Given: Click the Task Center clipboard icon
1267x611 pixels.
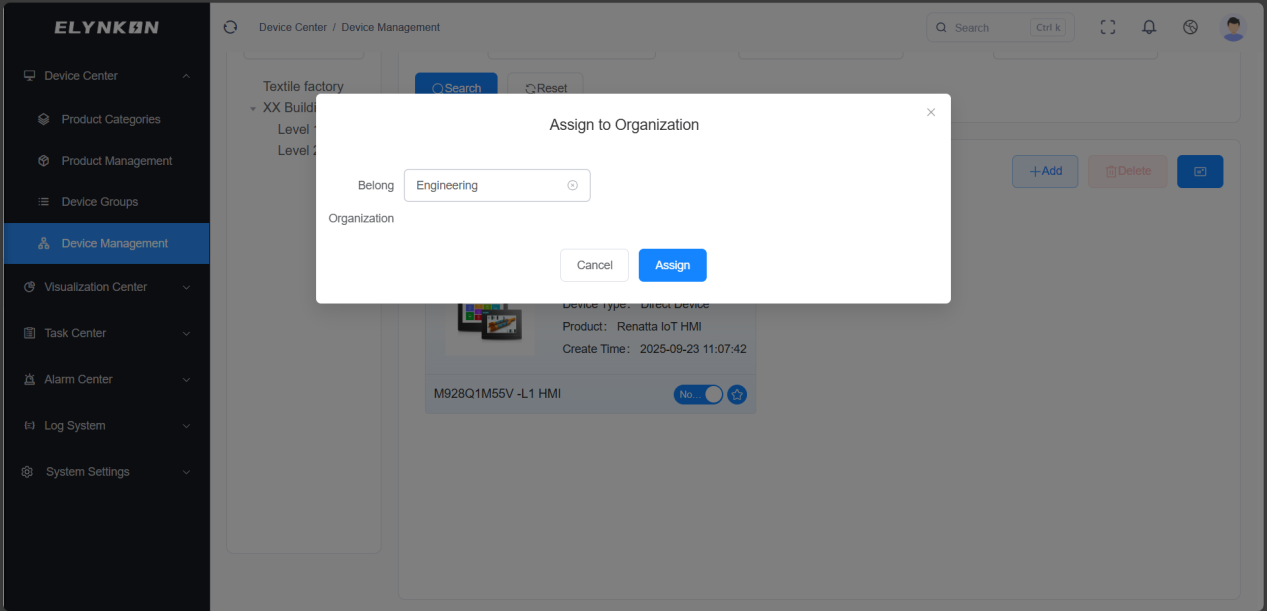Looking at the screenshot, I should tap(29, 333).
